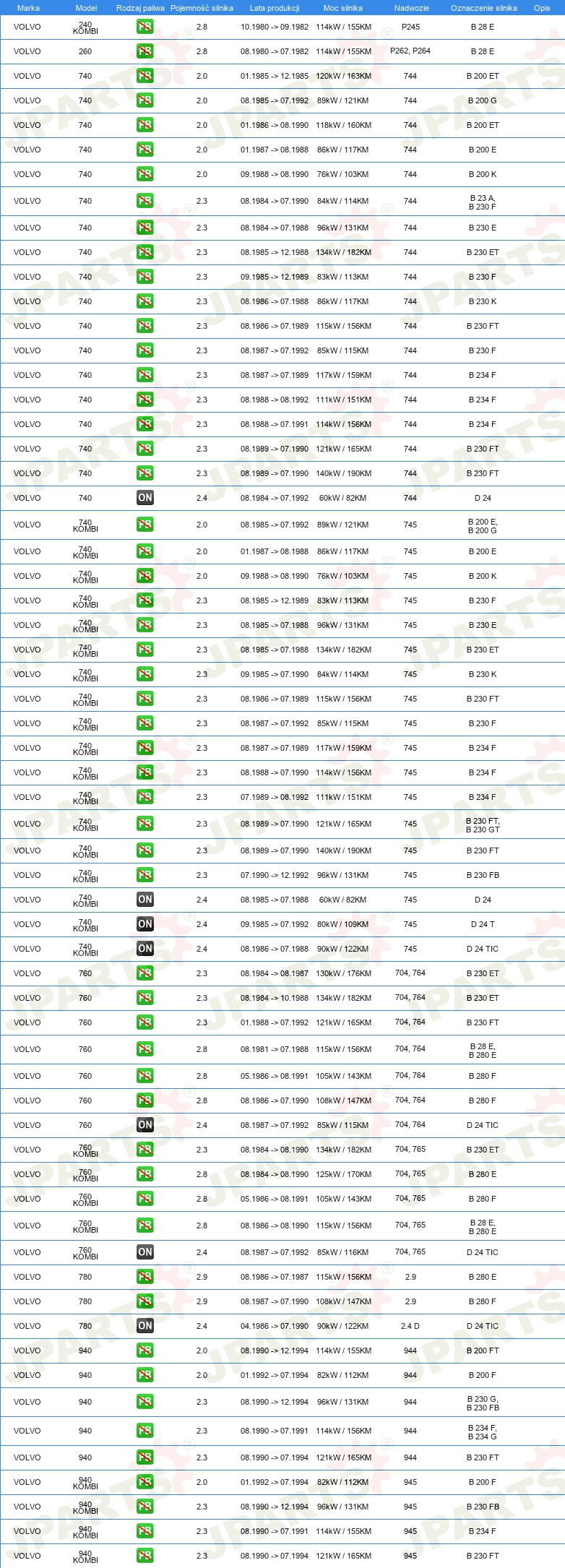Select the 130kW / 176KM power cell
Viewport: 565px width, 1568px height.
tap(343, 973)
